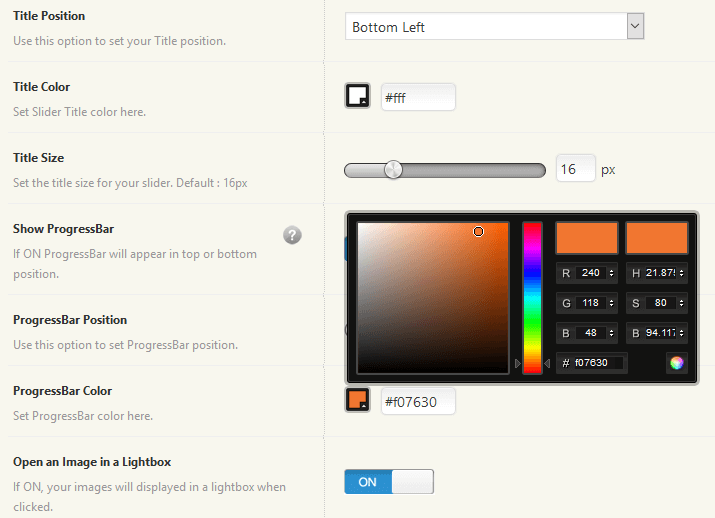Viewport: 715px width, 518px height.
Task: Click the saturation gradient selector circle
Action: tap(478, 232)
